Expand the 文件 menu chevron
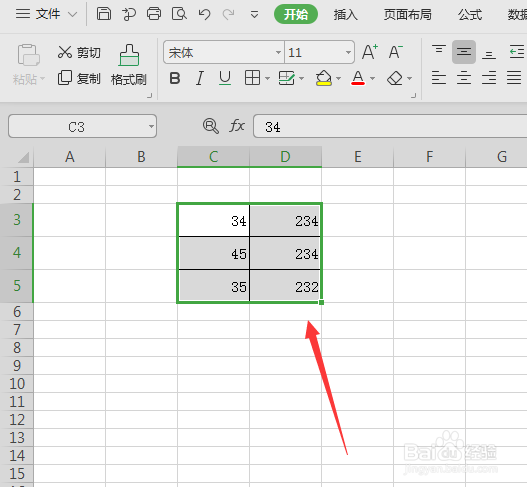The image size is (527, 487). click(72, 14)
